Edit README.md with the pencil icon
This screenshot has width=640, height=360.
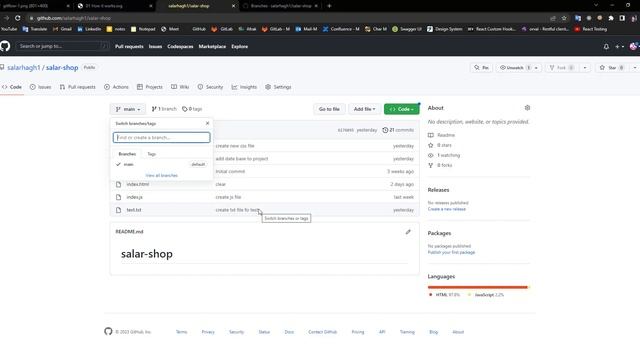pyautogui.click(x=408, y=232)
